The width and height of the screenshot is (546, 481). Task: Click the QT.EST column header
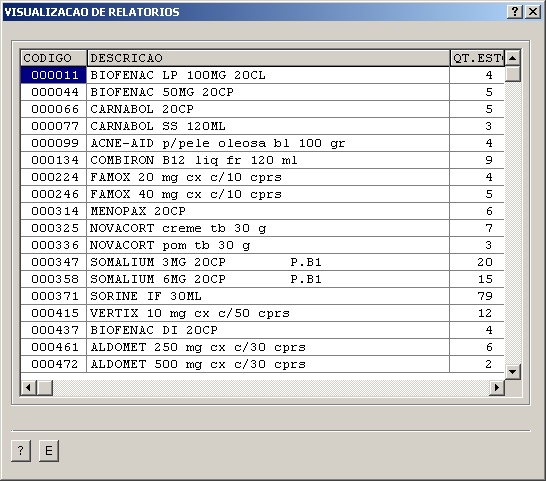click(x=477, y=58)
